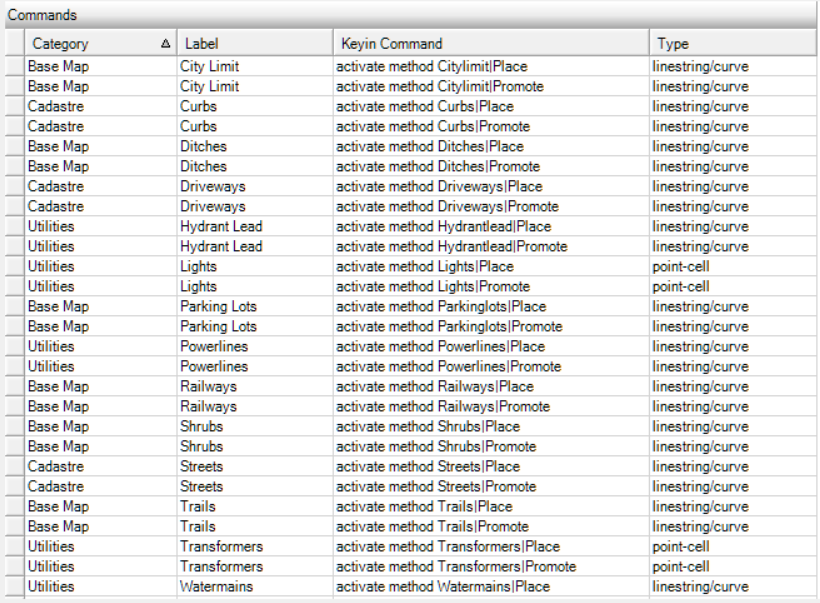
Task: Click Powerlines label in Powerlines|Place row
Action: point(214,346)
